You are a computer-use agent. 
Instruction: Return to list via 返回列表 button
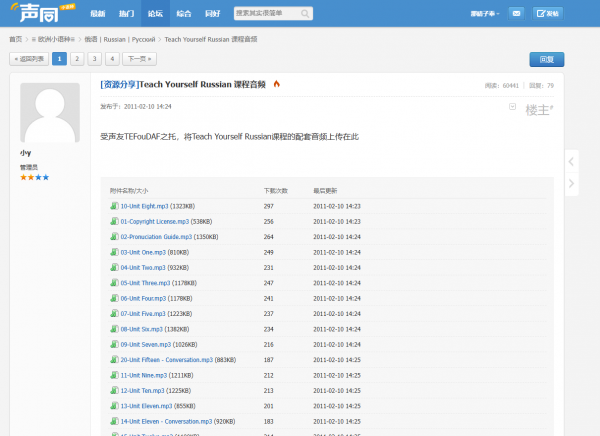pos(29,59)
